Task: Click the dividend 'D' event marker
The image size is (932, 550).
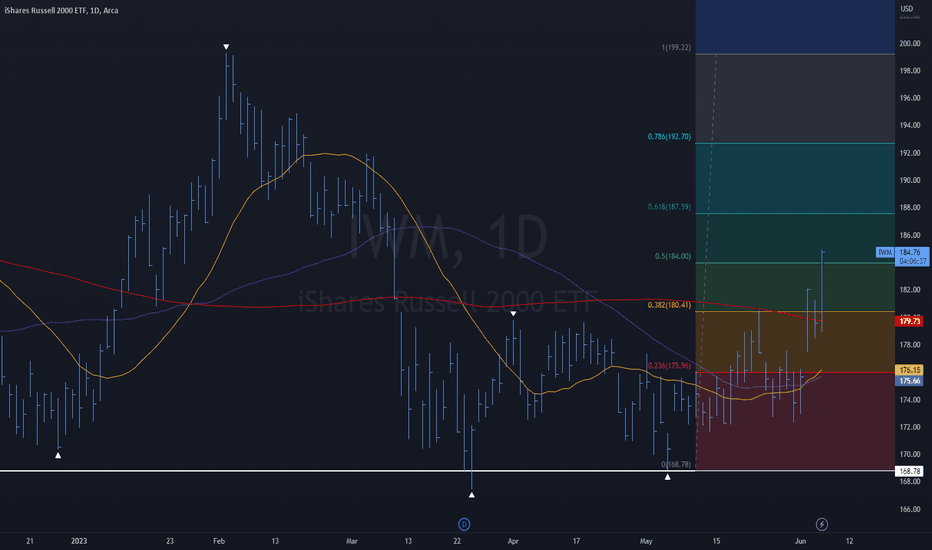Action: coord(464,524)
